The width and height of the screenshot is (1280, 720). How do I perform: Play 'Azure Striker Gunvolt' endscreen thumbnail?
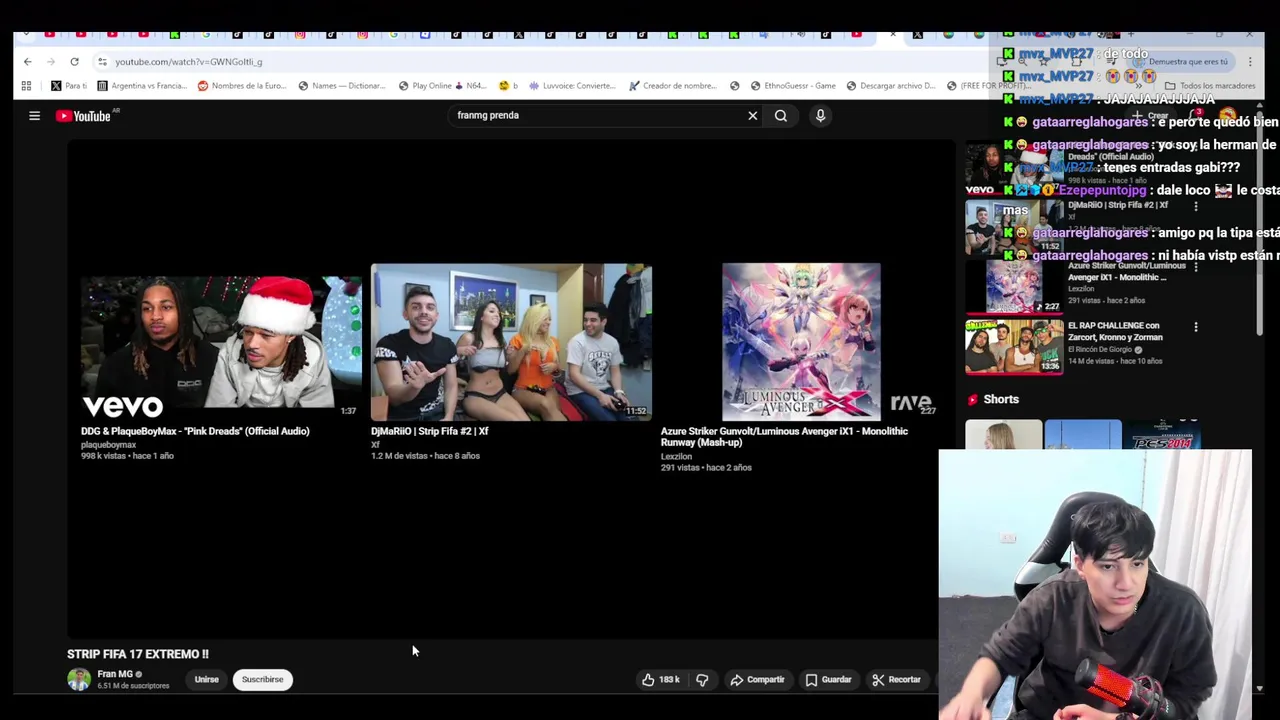(x=801, y=343)
